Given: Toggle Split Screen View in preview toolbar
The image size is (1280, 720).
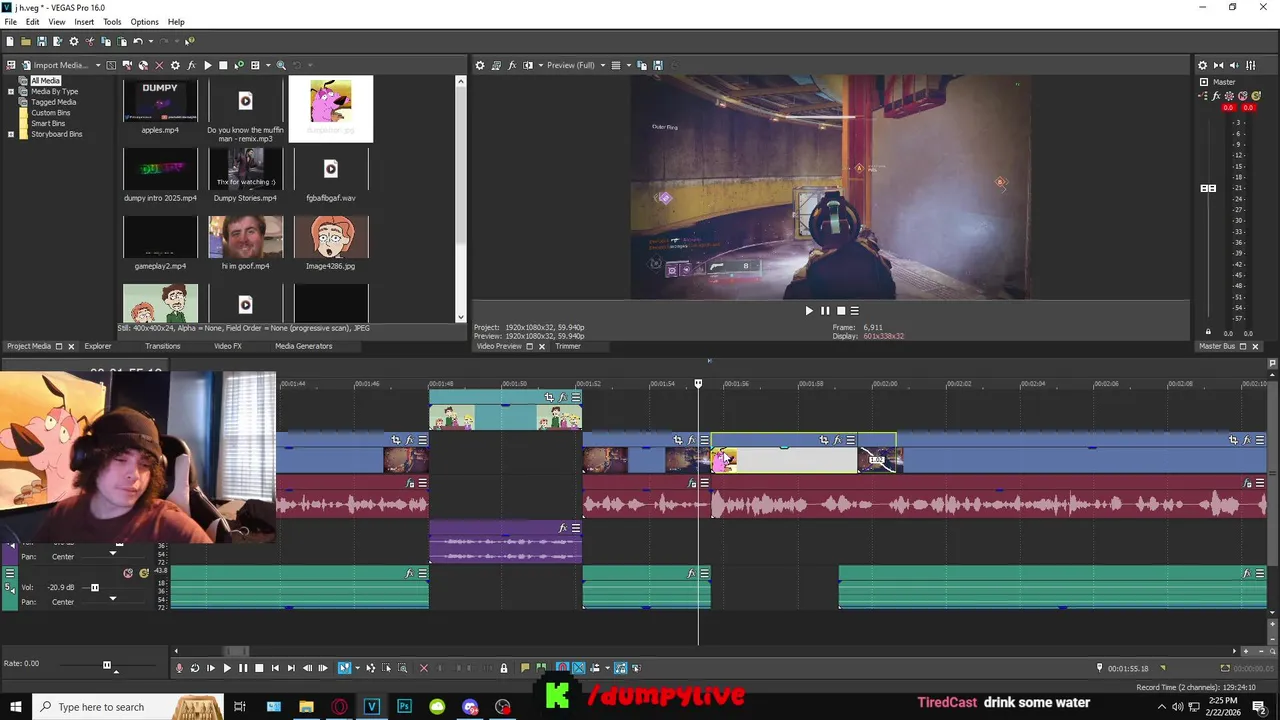Looking at the screenshot, I should click(528, 65).
